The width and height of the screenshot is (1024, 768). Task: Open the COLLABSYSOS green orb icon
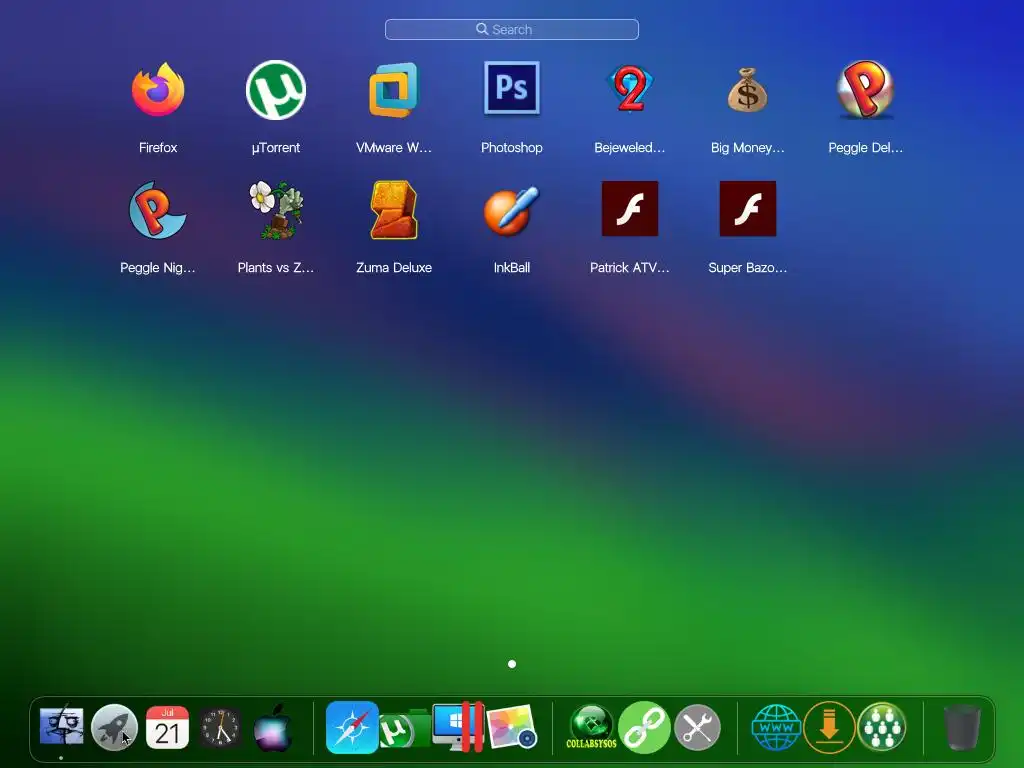coord(591,727)
